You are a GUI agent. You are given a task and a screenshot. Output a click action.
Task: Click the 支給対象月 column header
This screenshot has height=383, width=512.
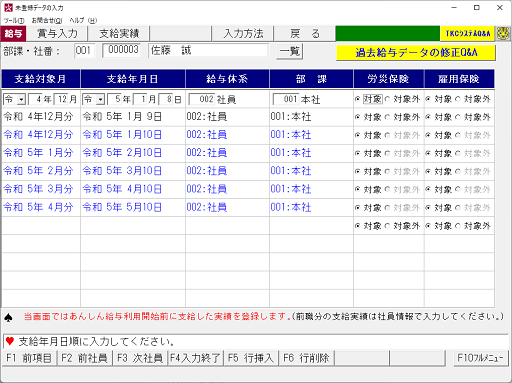point(41,79)
